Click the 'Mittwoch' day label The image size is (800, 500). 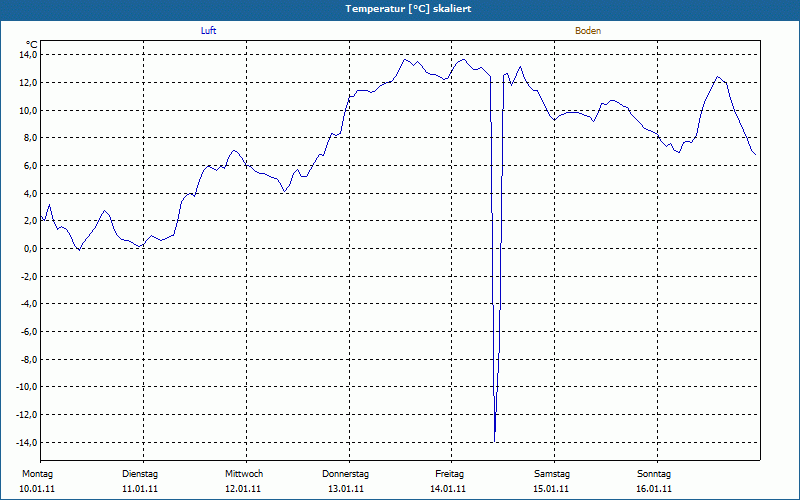(x=244, y=474)
